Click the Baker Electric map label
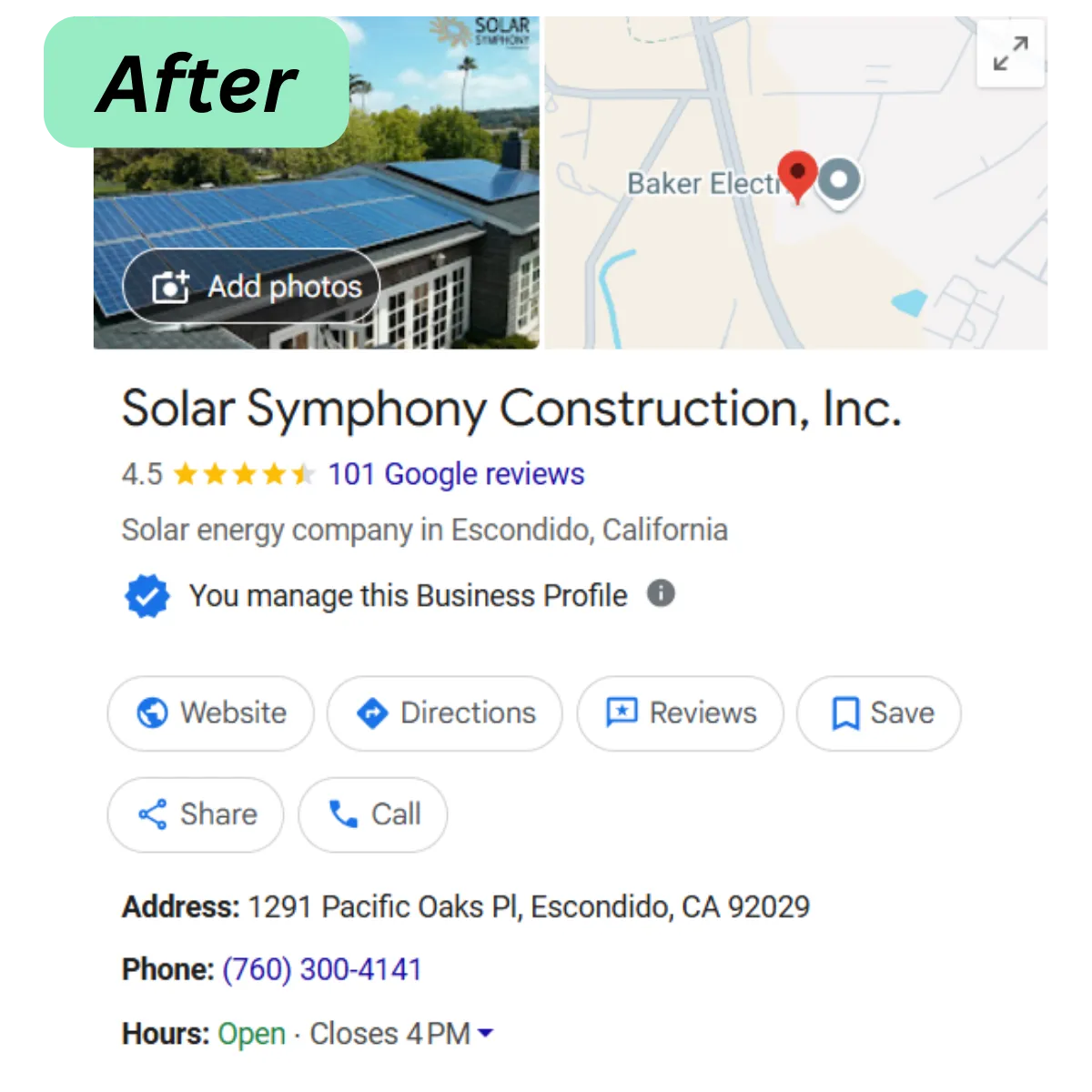 coord(703,184)
